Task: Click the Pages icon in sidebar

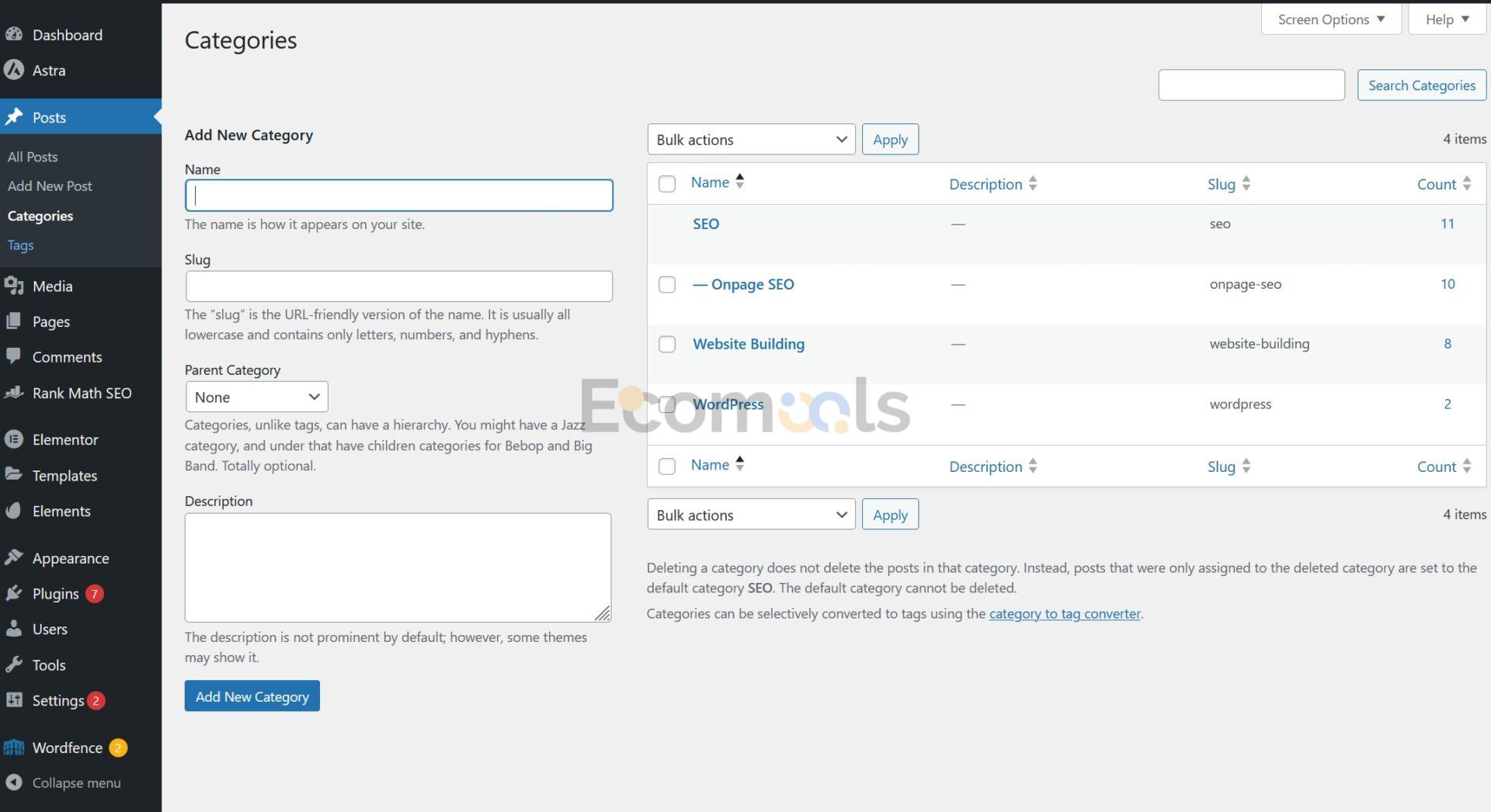Action: click(14, 321)
